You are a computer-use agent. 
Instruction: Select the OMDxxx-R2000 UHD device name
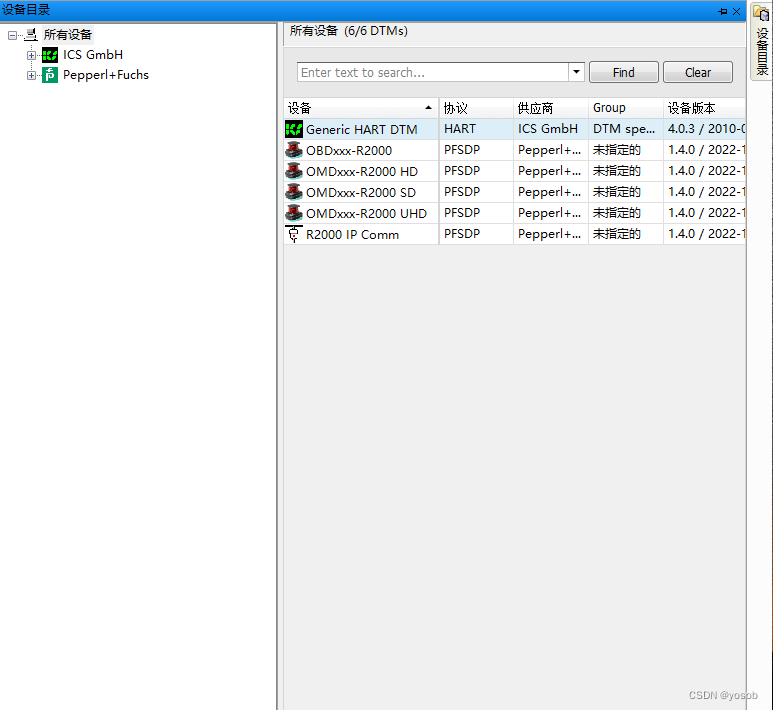pos(366,213)
